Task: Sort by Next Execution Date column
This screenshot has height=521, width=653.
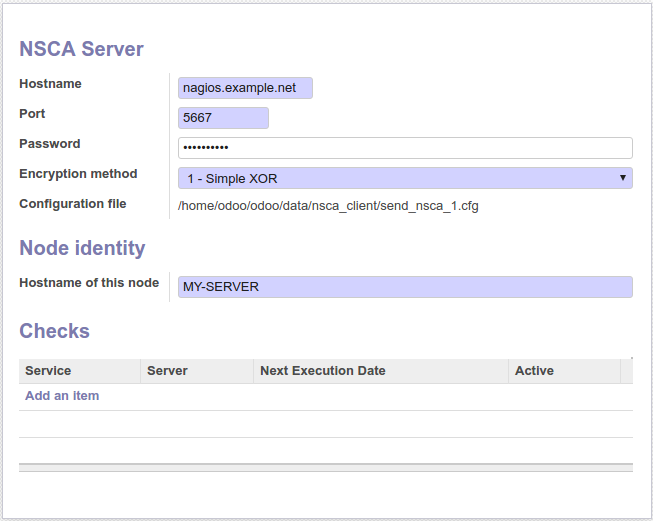Action: (322, 371)
